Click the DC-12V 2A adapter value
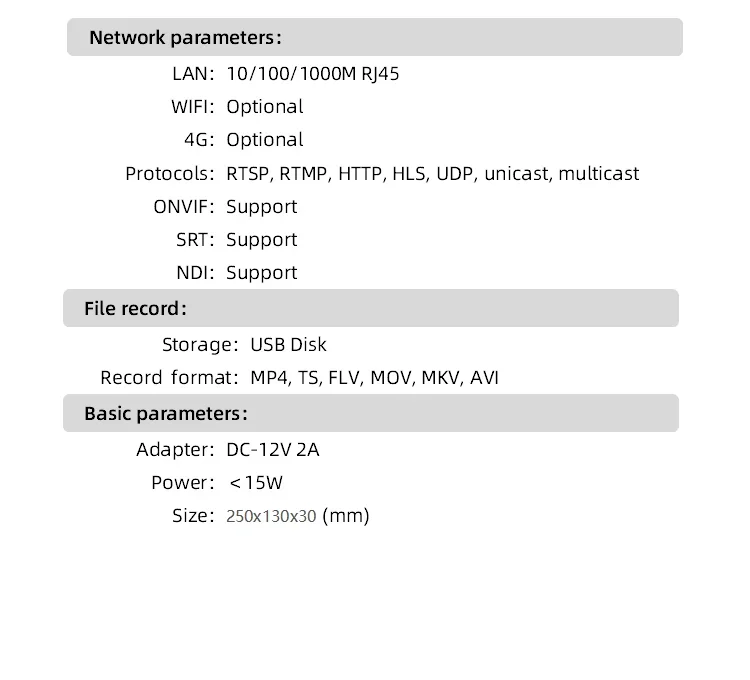750x680 pixels. tap(273, 449)
